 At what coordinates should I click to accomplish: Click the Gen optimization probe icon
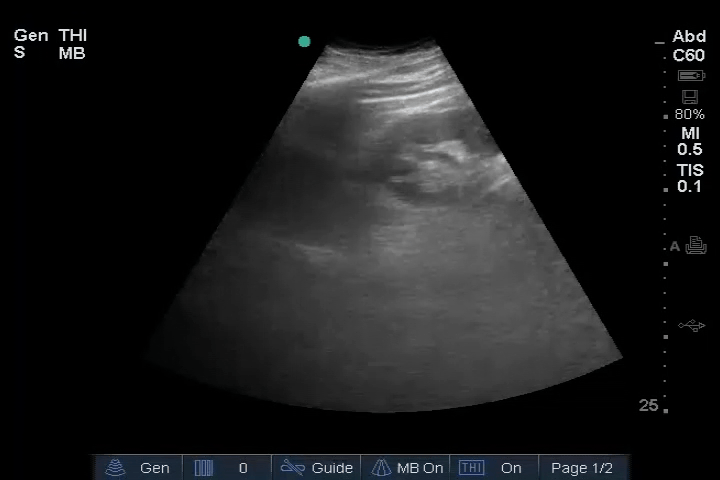click(118, 467)
